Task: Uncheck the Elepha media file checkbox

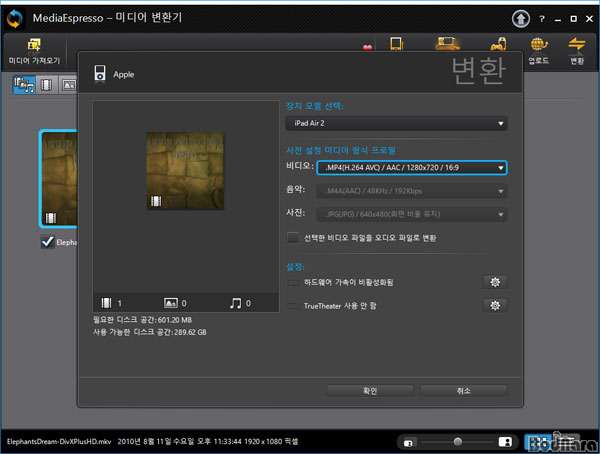Action: (x=47, y=242)
